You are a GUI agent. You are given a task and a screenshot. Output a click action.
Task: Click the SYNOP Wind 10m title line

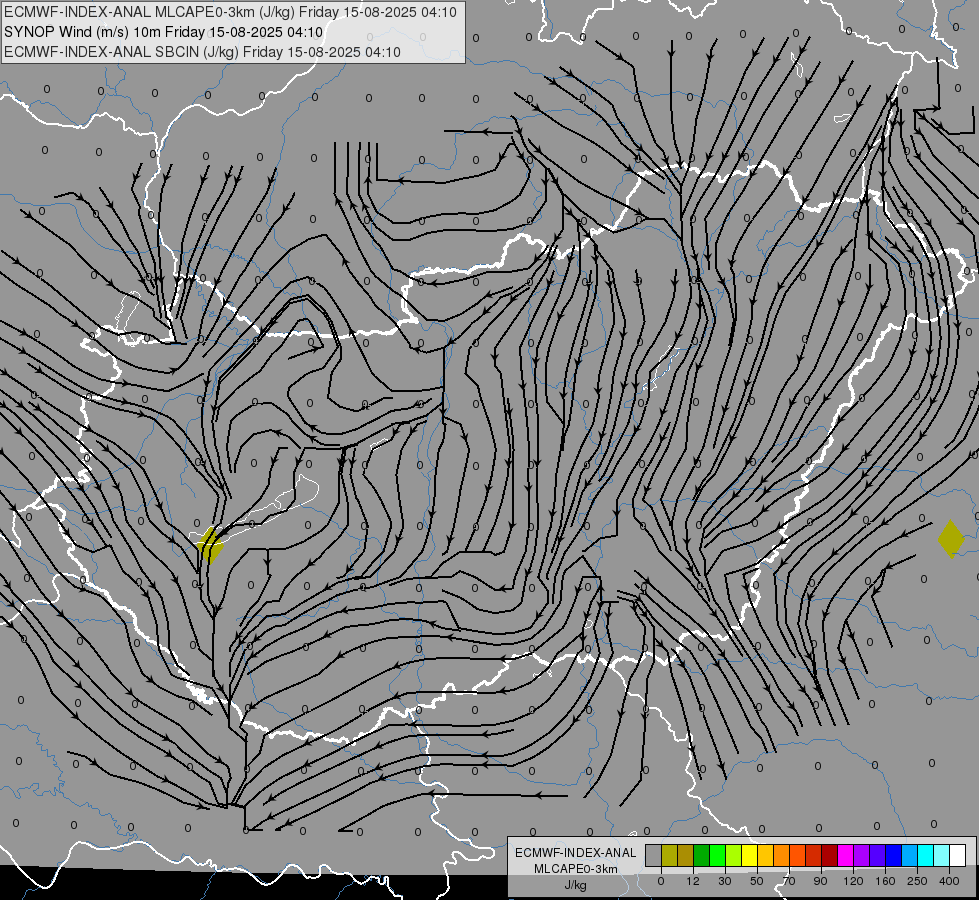pyautogui.click(x=164, y=32)
